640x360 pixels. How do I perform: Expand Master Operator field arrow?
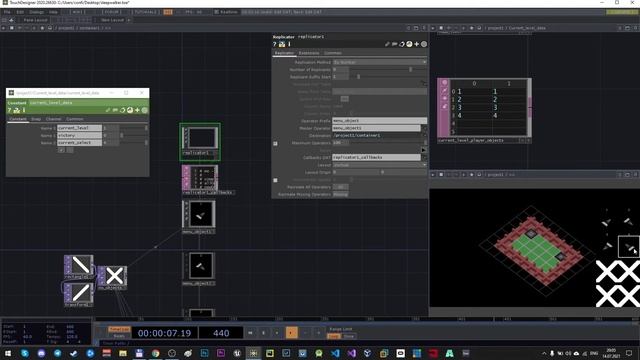424,128
